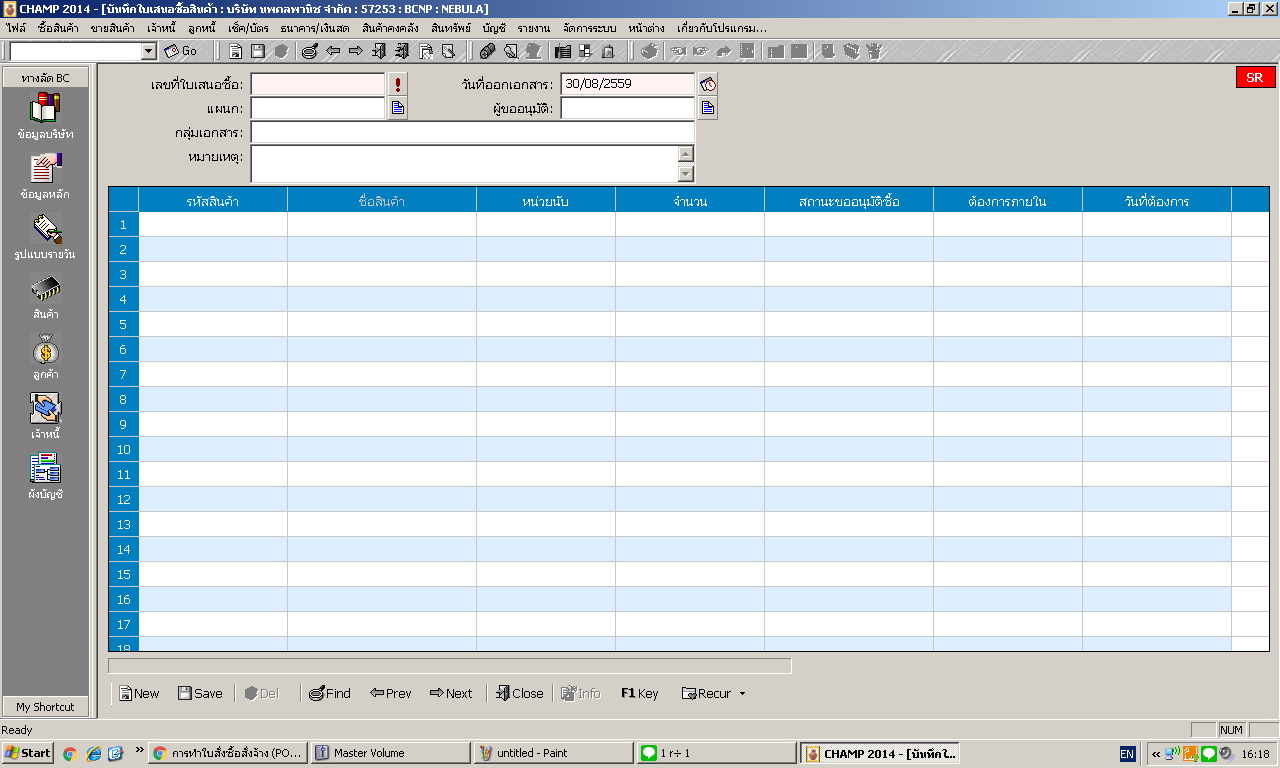Click the first exit-door toolbar icon

pyautogui.click(x=378, y=51)
